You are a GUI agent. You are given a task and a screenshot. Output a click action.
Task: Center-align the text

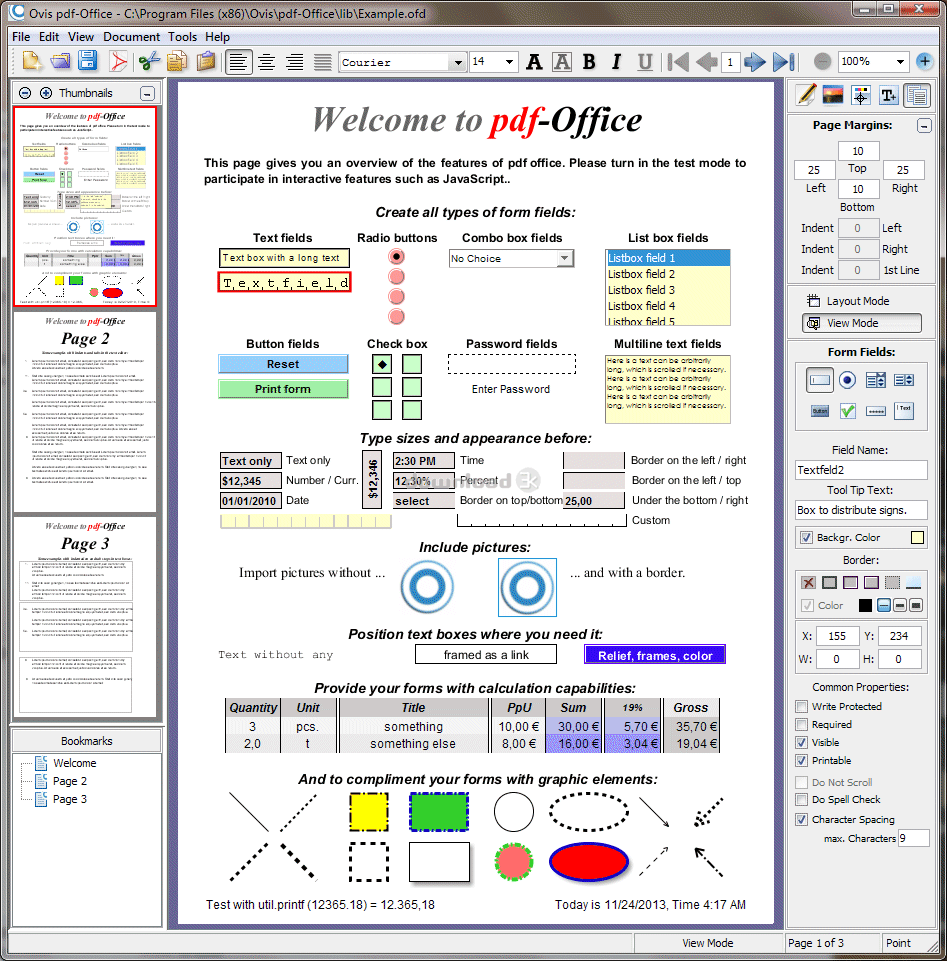tap(266, 62)
